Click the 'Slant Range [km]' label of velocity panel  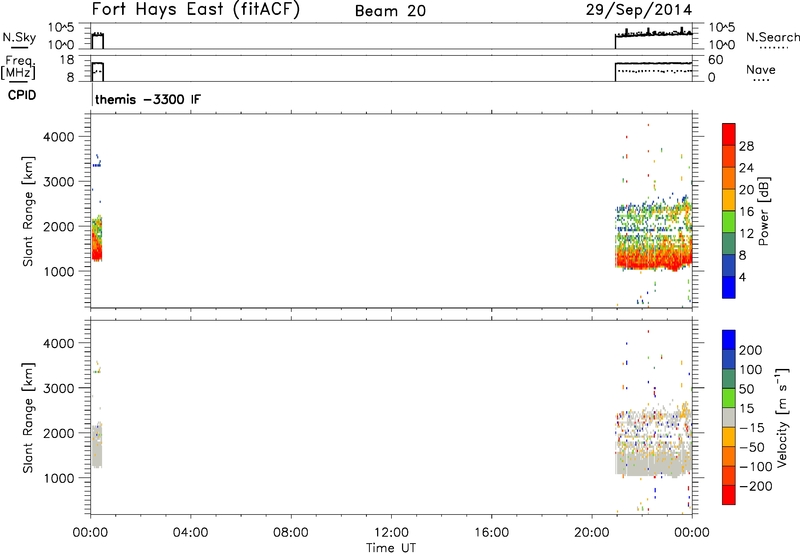(x=28, y=417)
